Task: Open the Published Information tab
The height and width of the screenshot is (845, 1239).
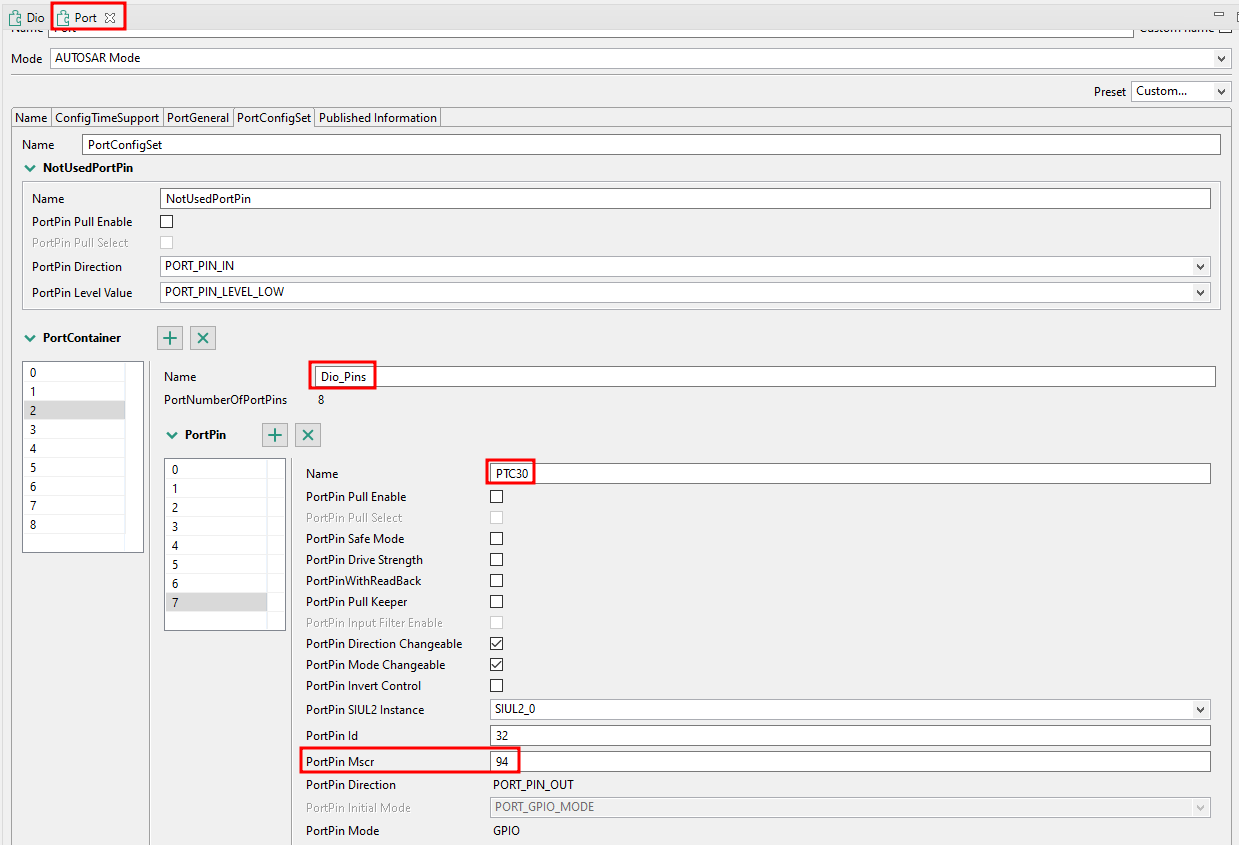Action: pyautogui.click(x=377, y=117)
